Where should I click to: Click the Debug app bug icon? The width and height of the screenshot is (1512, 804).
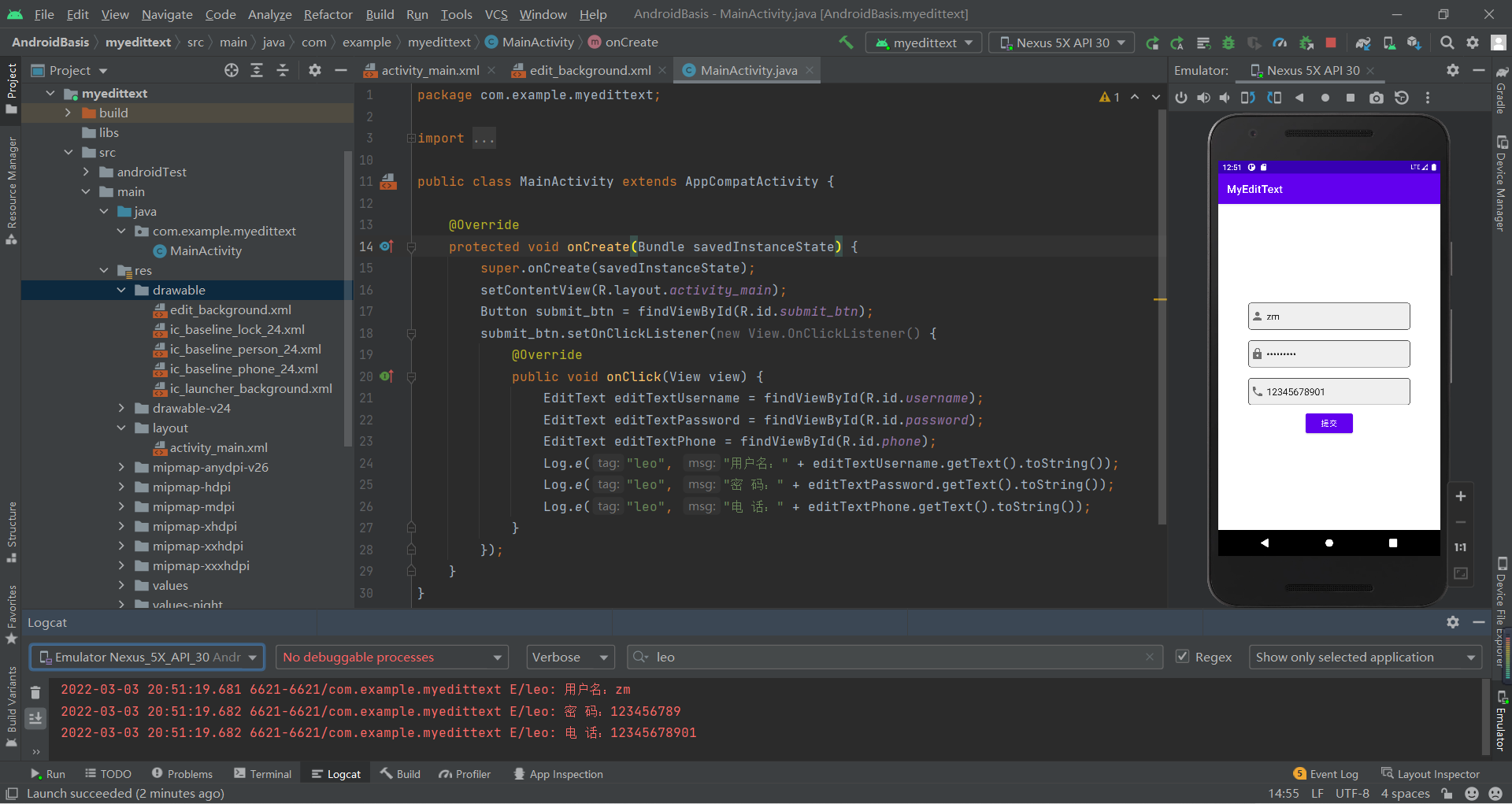[1228, 43]
